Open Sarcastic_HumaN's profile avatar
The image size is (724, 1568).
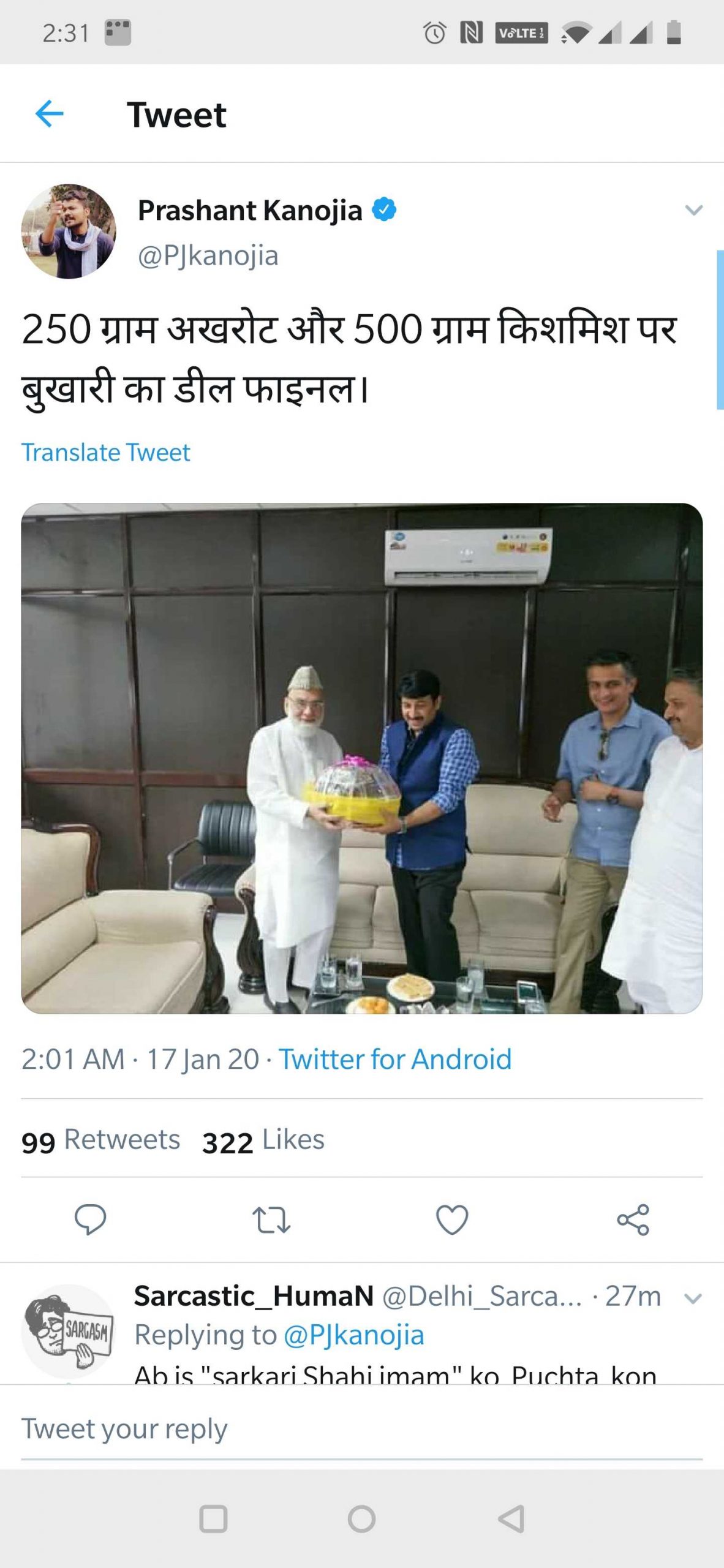point(69,1330)
